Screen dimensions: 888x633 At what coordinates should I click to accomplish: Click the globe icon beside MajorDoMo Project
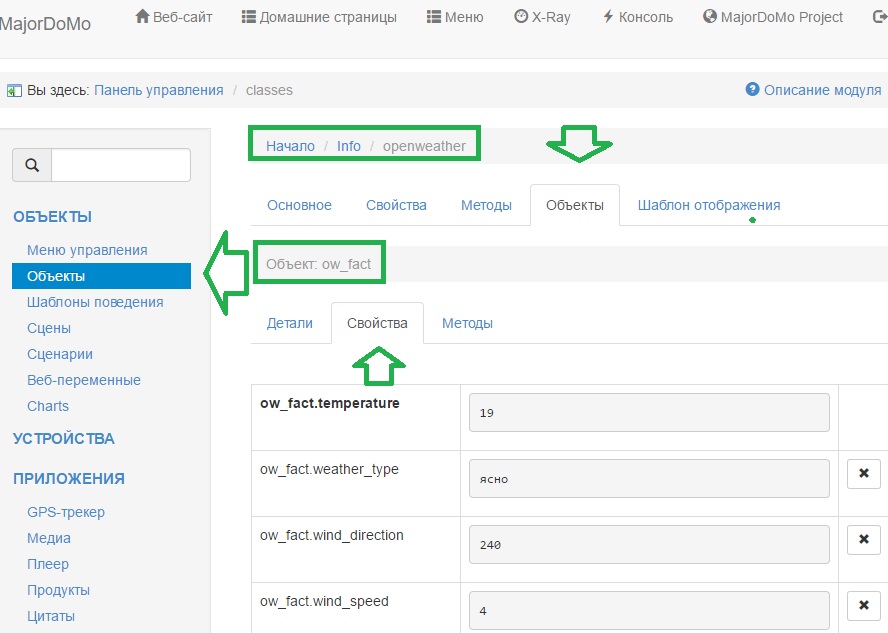710,16
